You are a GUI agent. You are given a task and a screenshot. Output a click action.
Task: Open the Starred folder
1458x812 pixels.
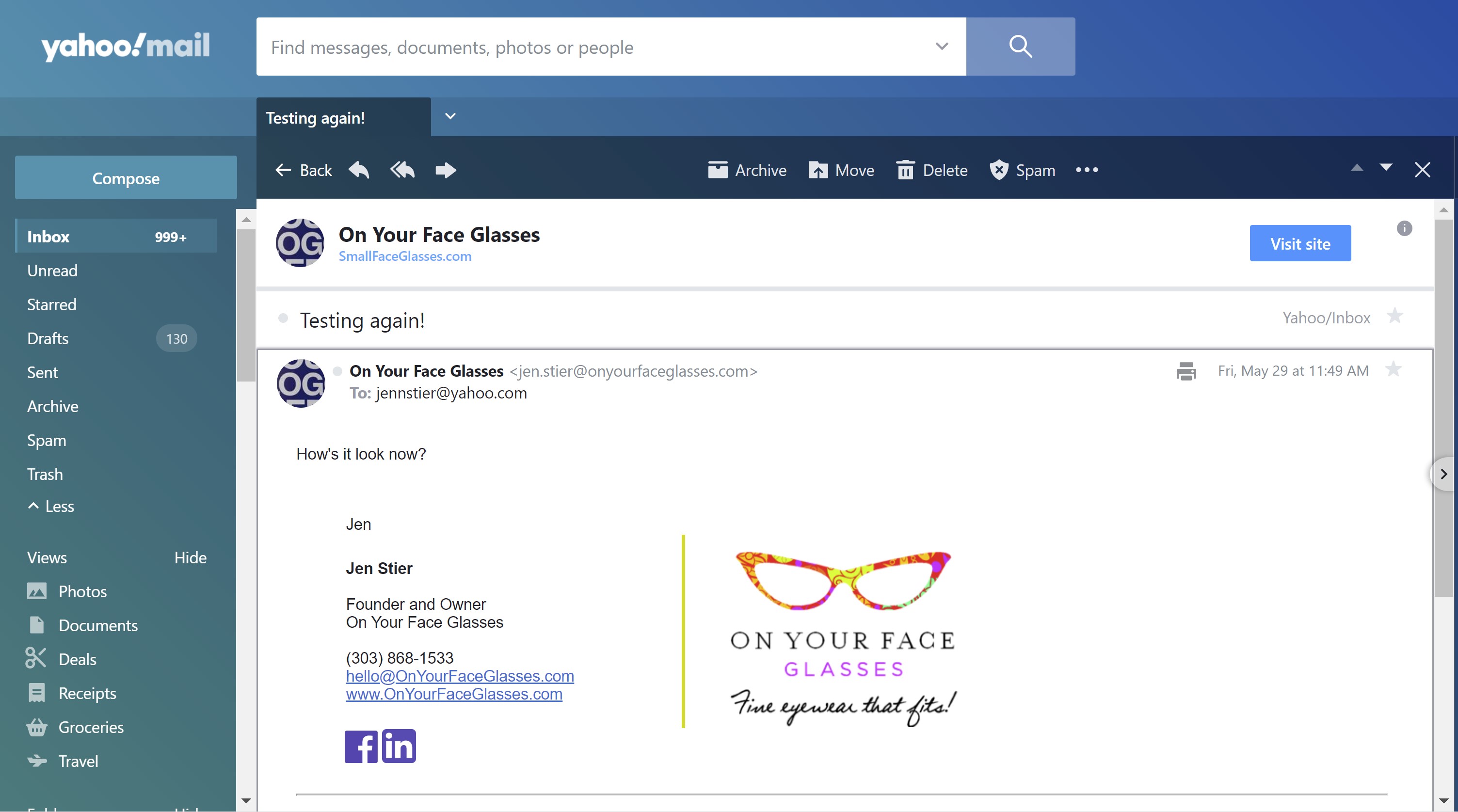click(x=51, y=304)
